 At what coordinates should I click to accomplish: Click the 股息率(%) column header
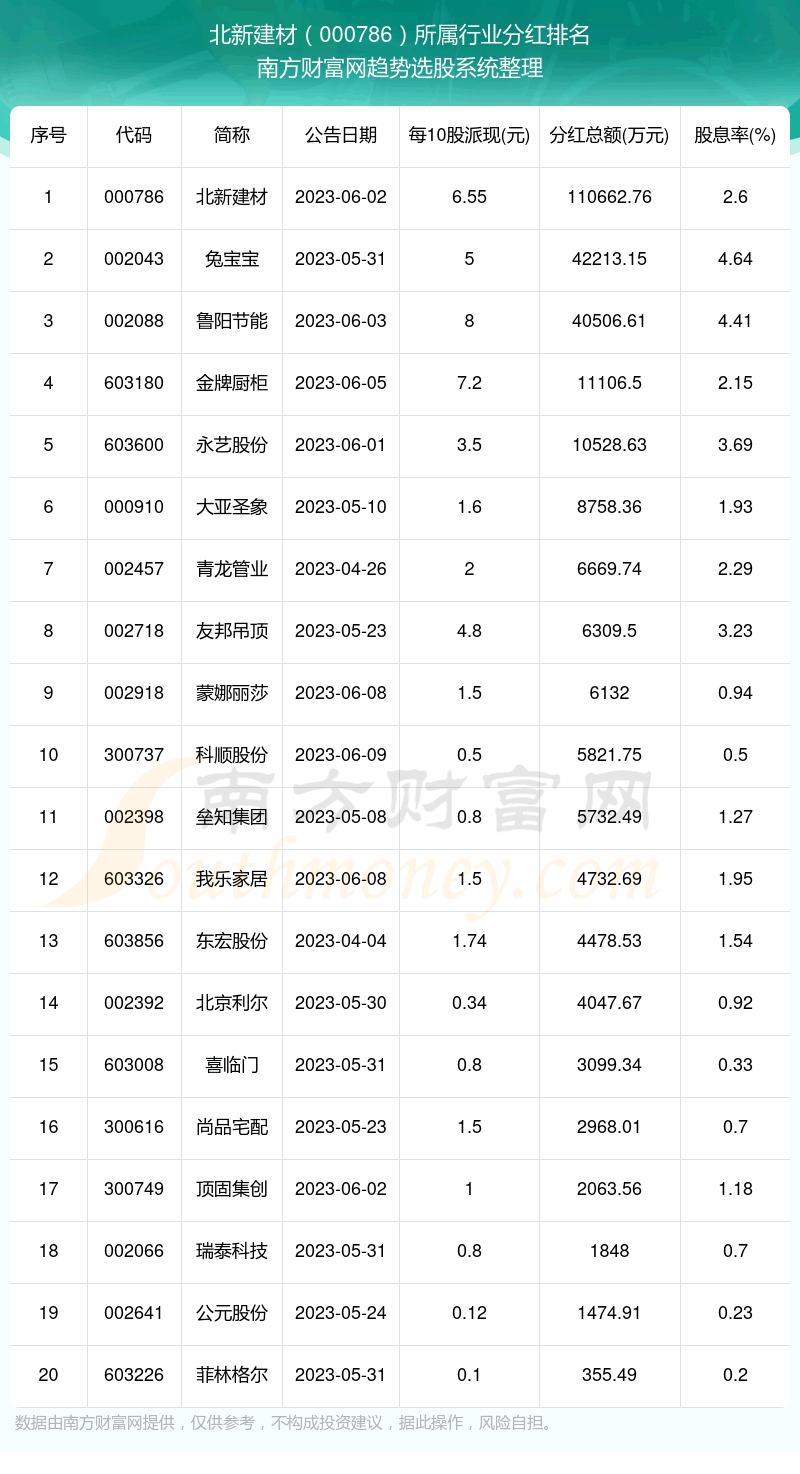pos(735,136)
